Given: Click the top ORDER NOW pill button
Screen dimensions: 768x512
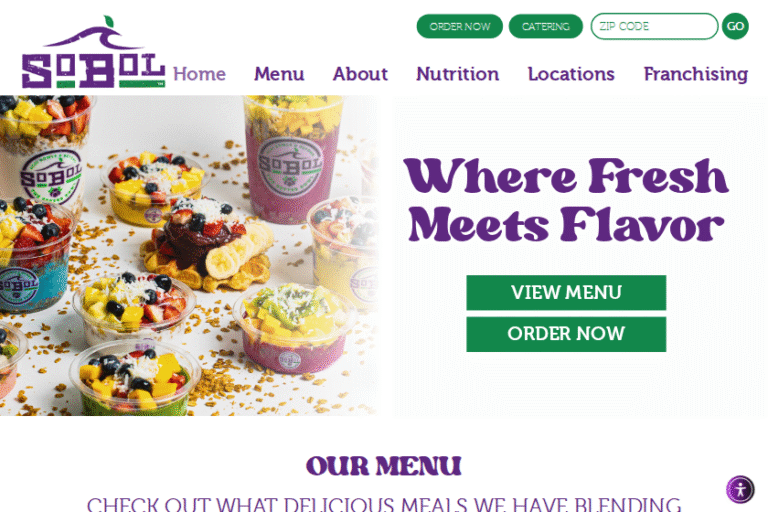Looking at the screenshot, I should (459, 26).
